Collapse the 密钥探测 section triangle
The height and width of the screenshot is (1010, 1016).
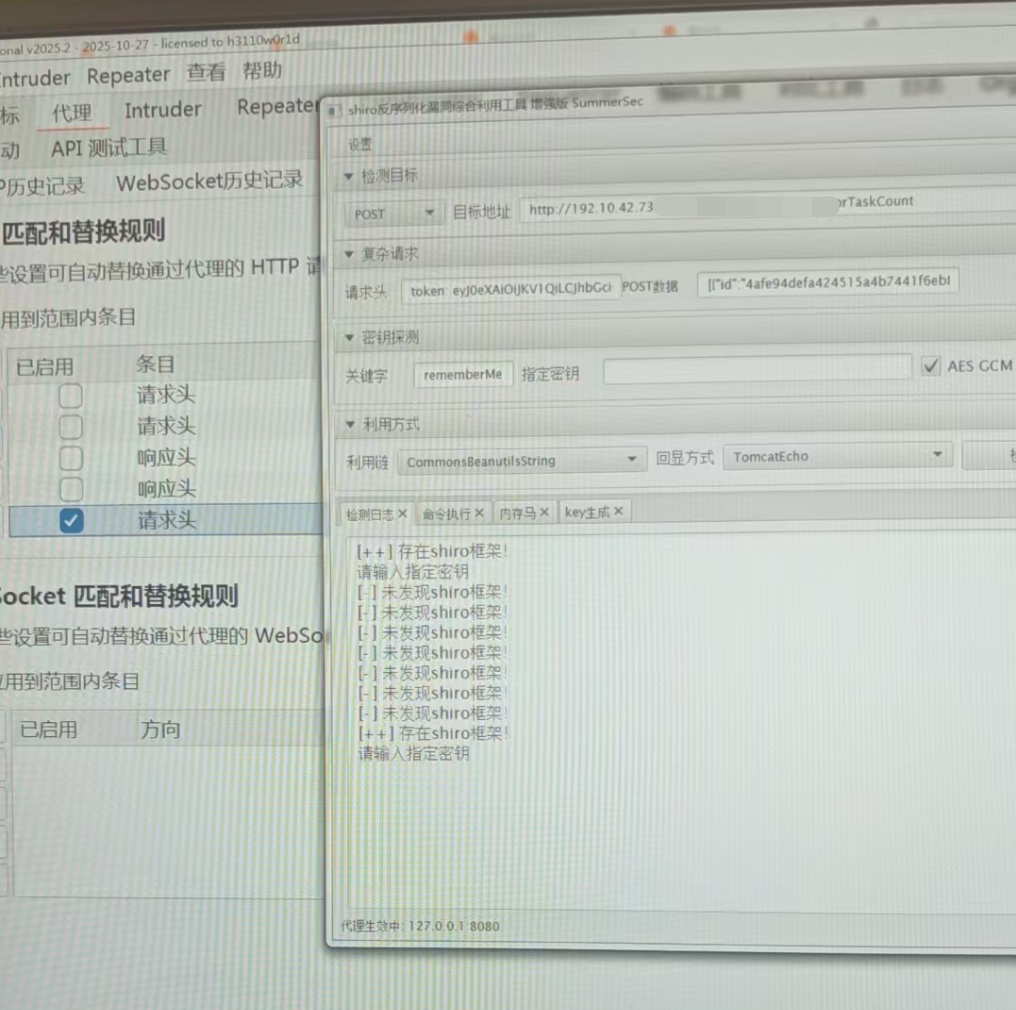click(x=349, y=338)
